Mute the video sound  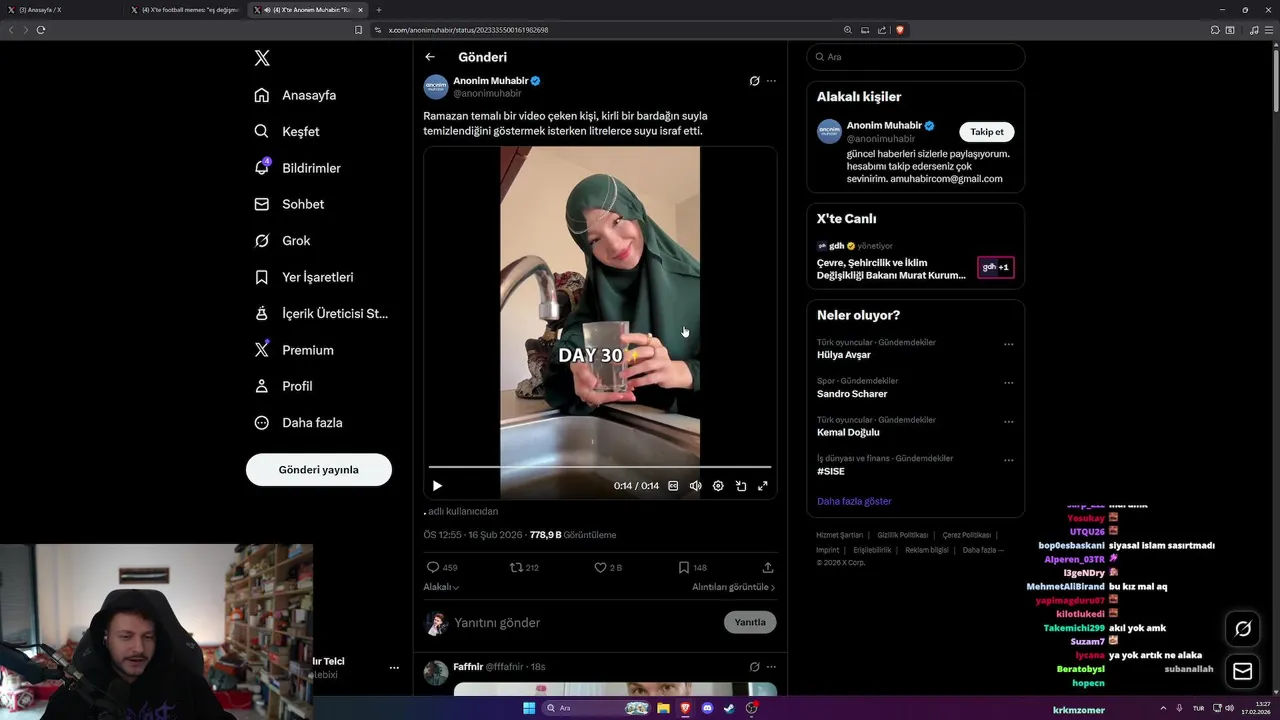click(x=695, y=486)
